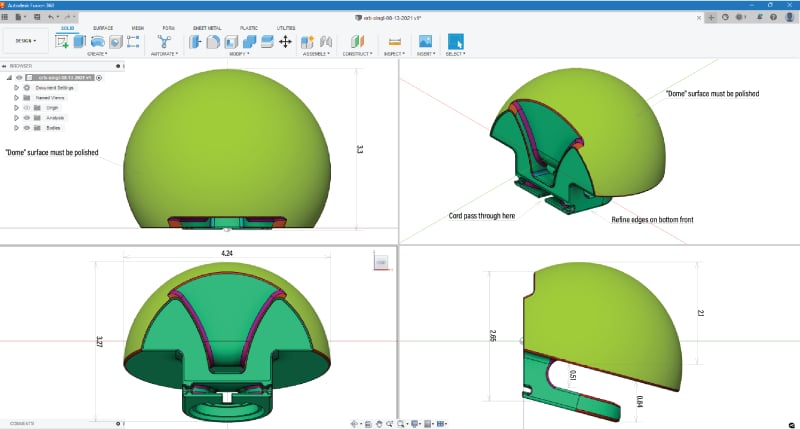Open the Help question mark icon
Screen dimensions: 800x429
tap(773, 17)
